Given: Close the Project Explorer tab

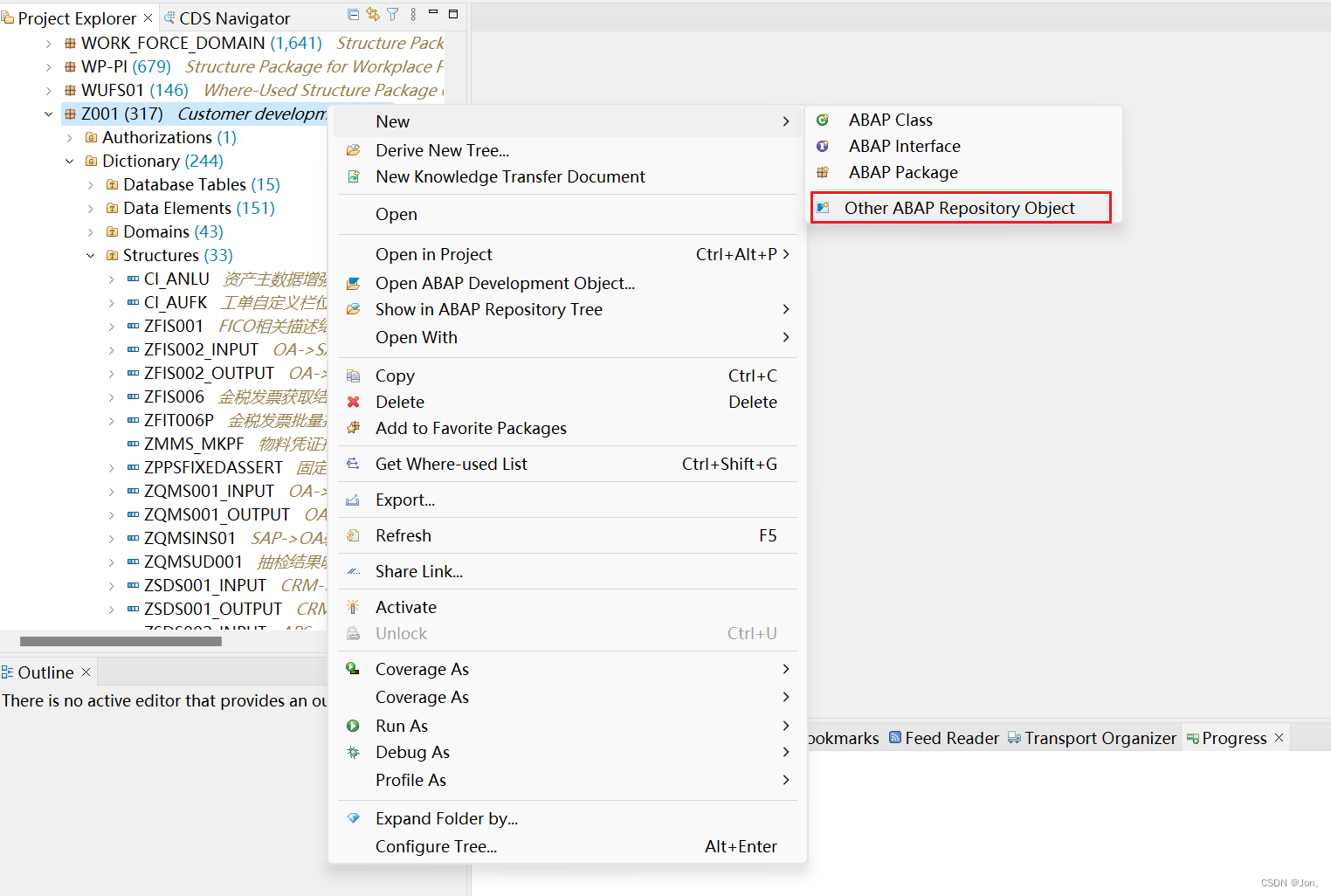Looking at the screenshot, I should [x=148, y=17].
